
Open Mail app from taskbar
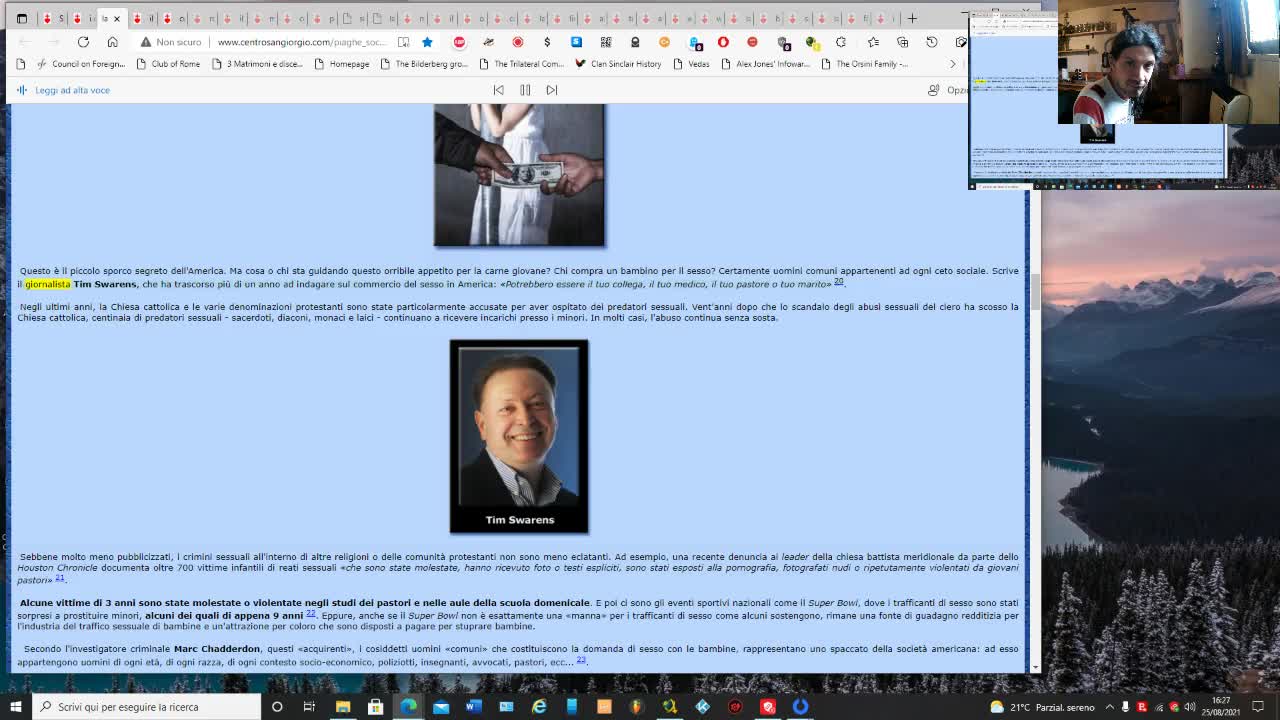click(x=441, y=706)
